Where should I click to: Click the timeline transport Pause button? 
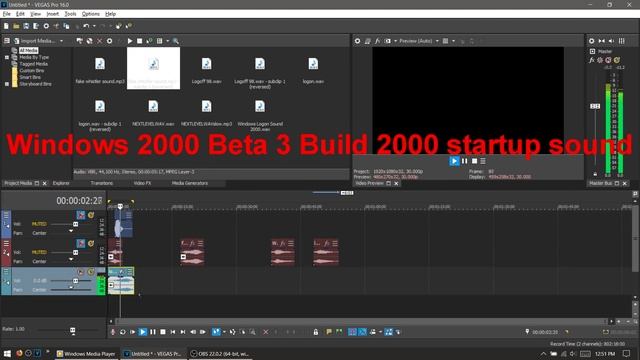[153, 332]
